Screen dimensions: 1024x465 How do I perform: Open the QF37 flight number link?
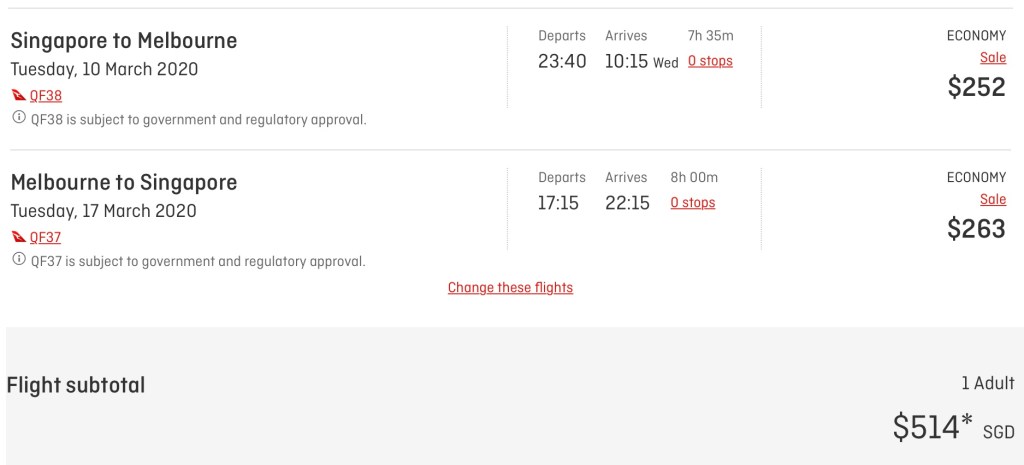(x=46, y=238)
